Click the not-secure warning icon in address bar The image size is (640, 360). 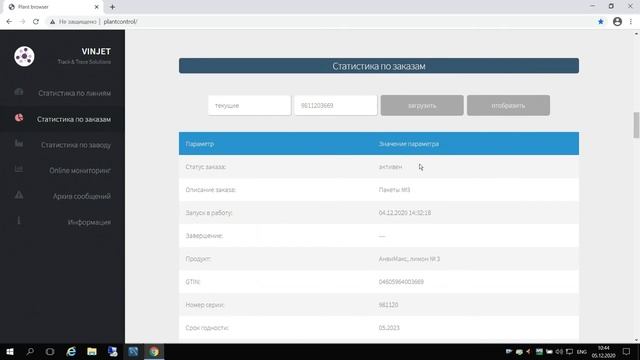click(52, 22)
